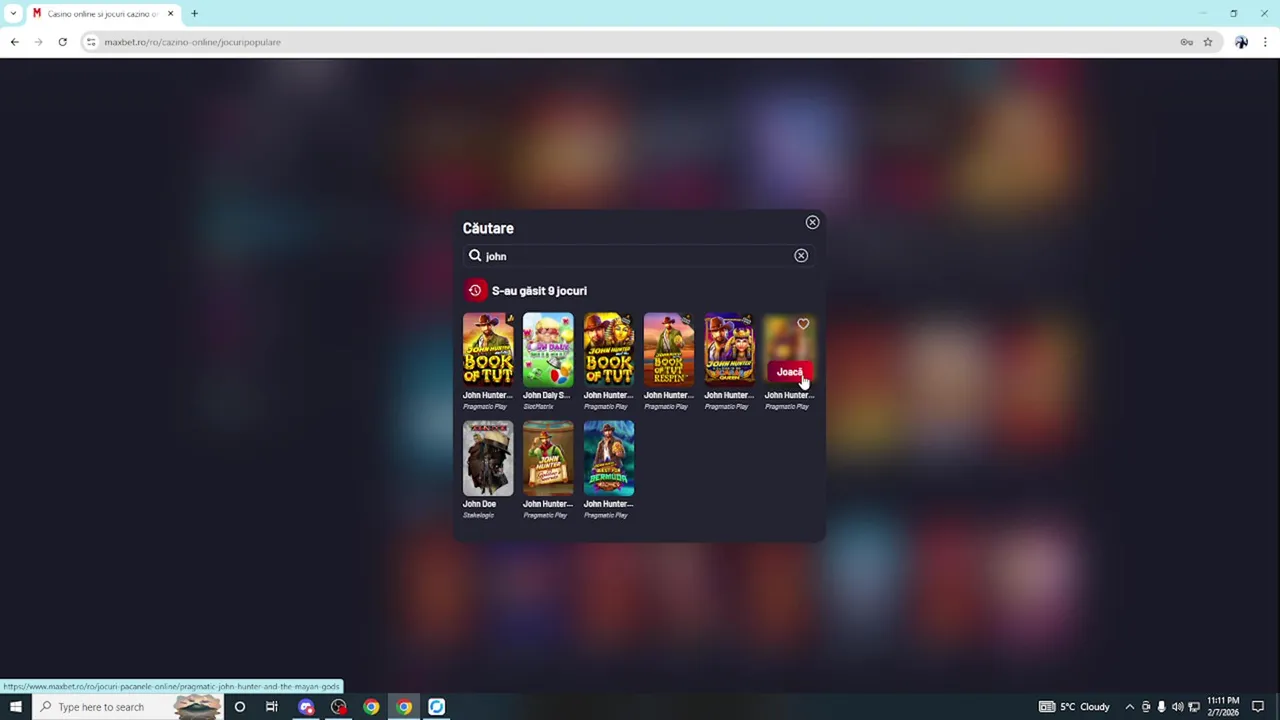Click the maxbet.ro address bar URL
The width and height of the screenshot is (1280, 720).
[x=192, y=42]
